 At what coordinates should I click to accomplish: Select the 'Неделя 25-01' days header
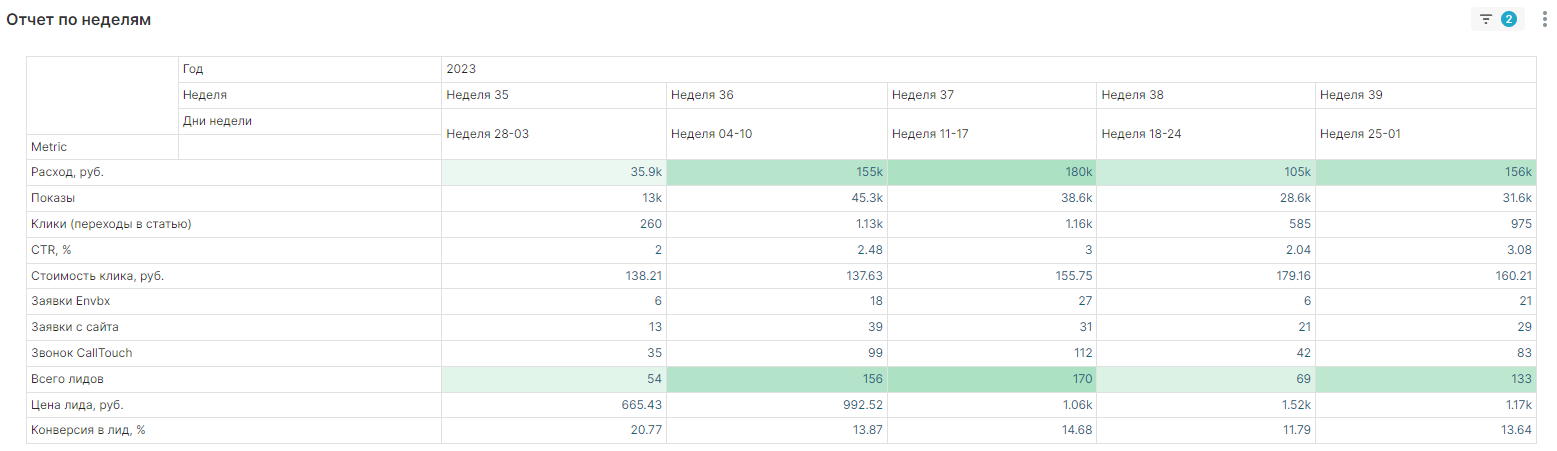click(x=1360, y=134)
